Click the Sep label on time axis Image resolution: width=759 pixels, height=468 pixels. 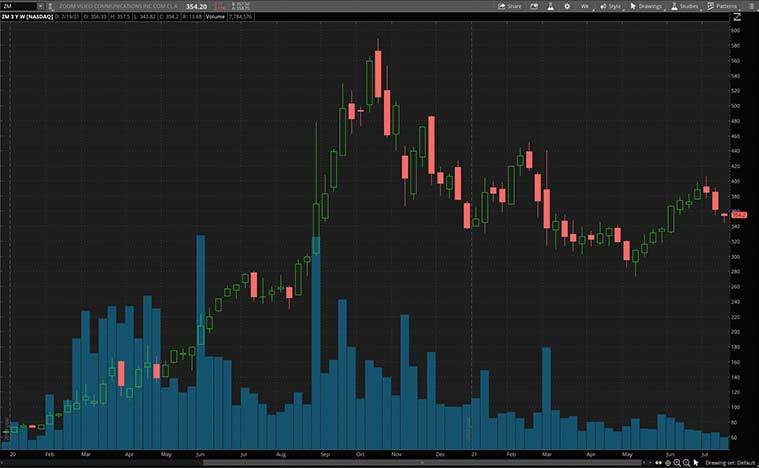tap(325, 454)
